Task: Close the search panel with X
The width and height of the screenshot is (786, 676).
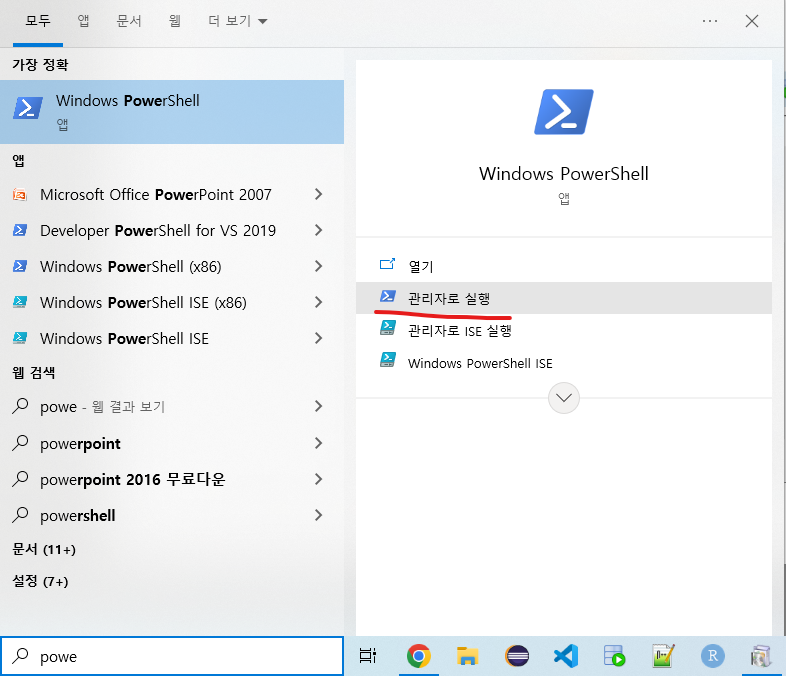Action: click(751, 21)
